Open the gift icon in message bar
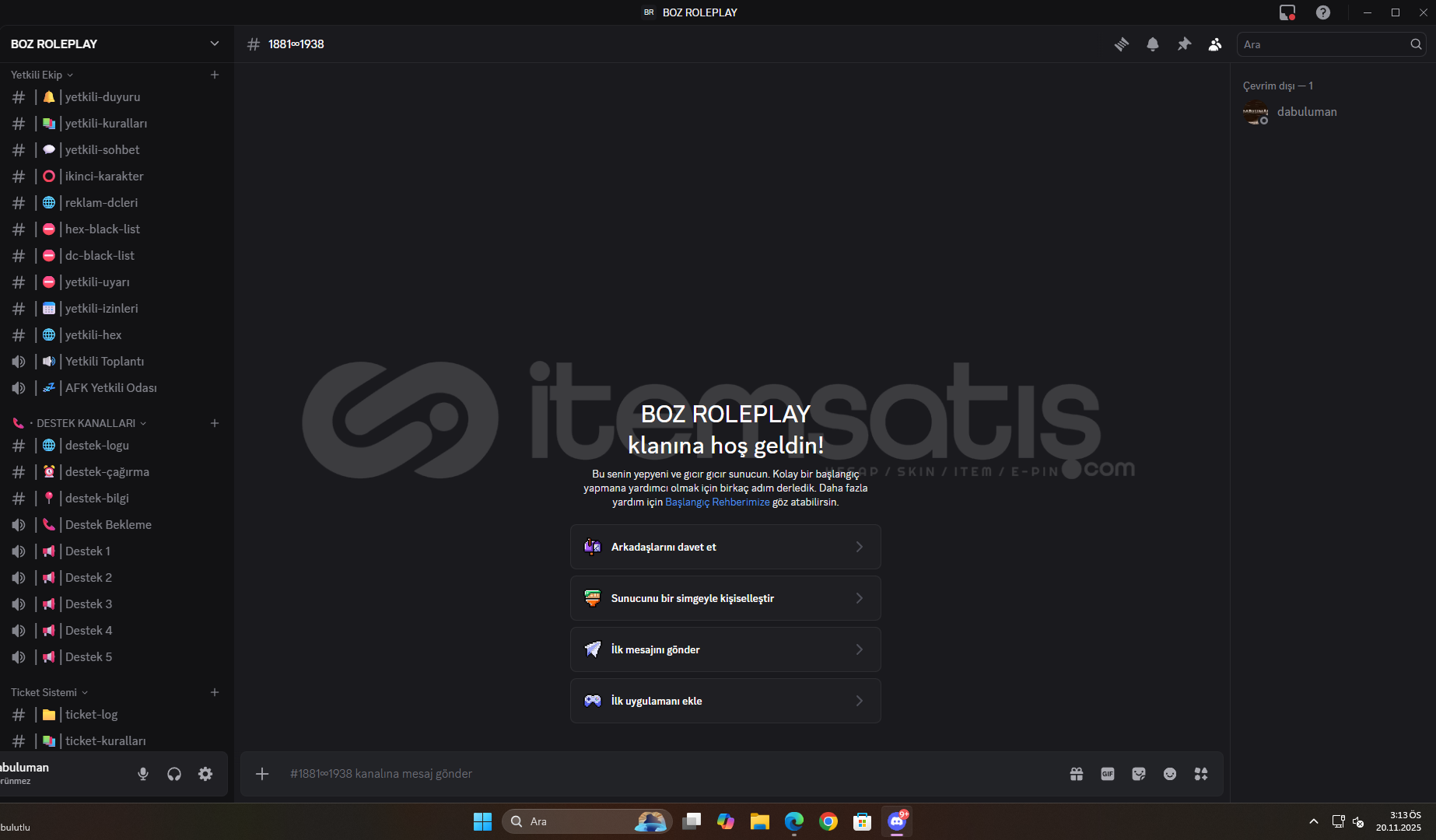 coord(1077,774)
